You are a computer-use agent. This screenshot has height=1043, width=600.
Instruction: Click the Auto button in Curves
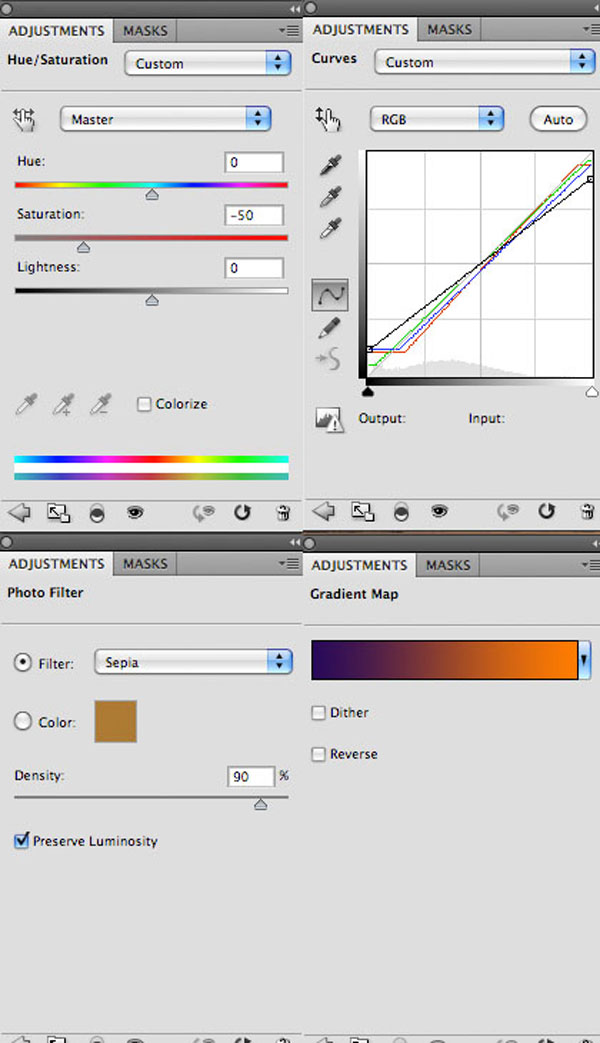coord(558,120)
